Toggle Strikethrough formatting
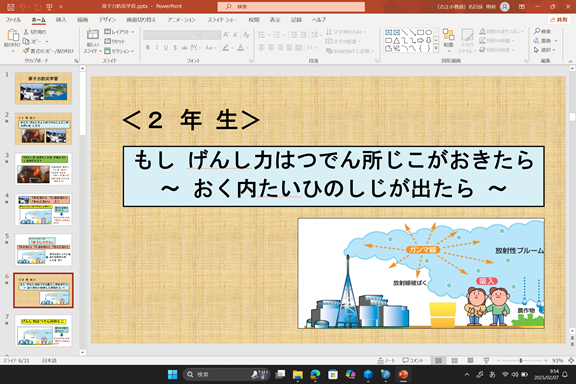This screenshot has height=384, width=576. pyautogui.click(x=184, y=48)
